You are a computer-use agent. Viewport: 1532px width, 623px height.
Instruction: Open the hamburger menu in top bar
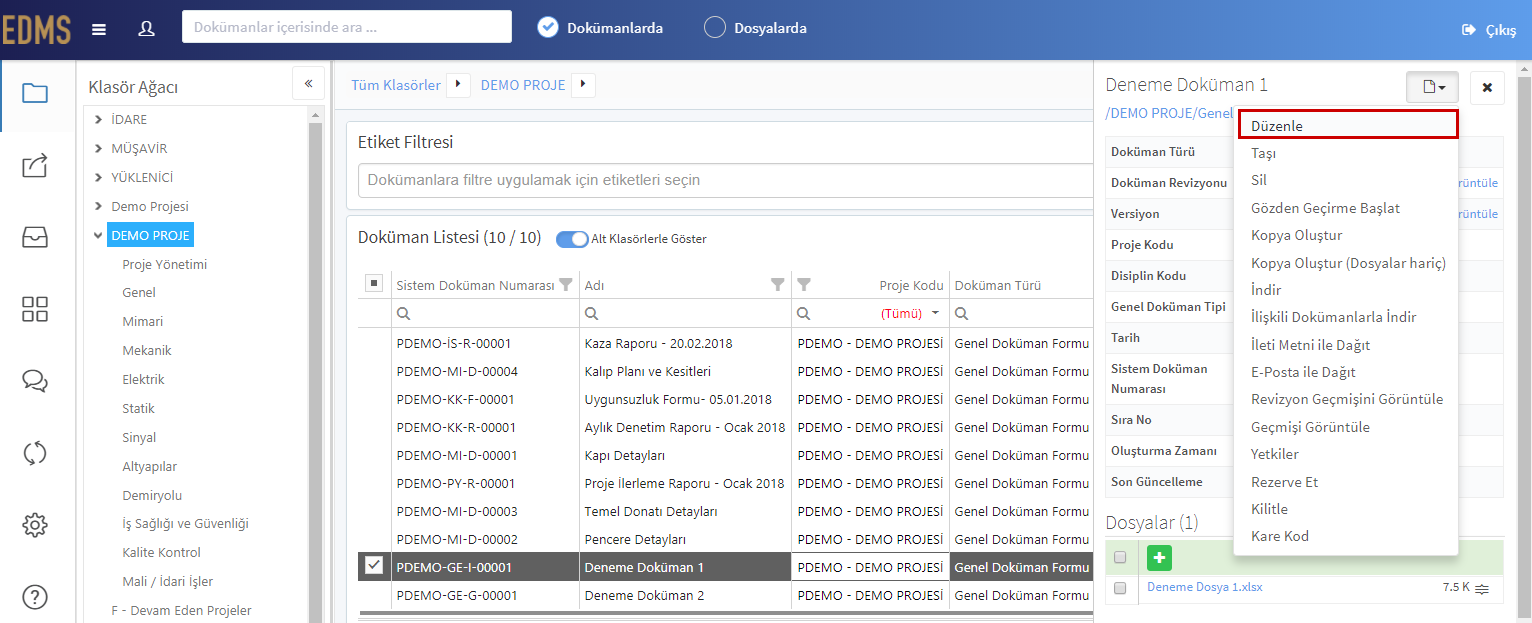coord(99,29)
